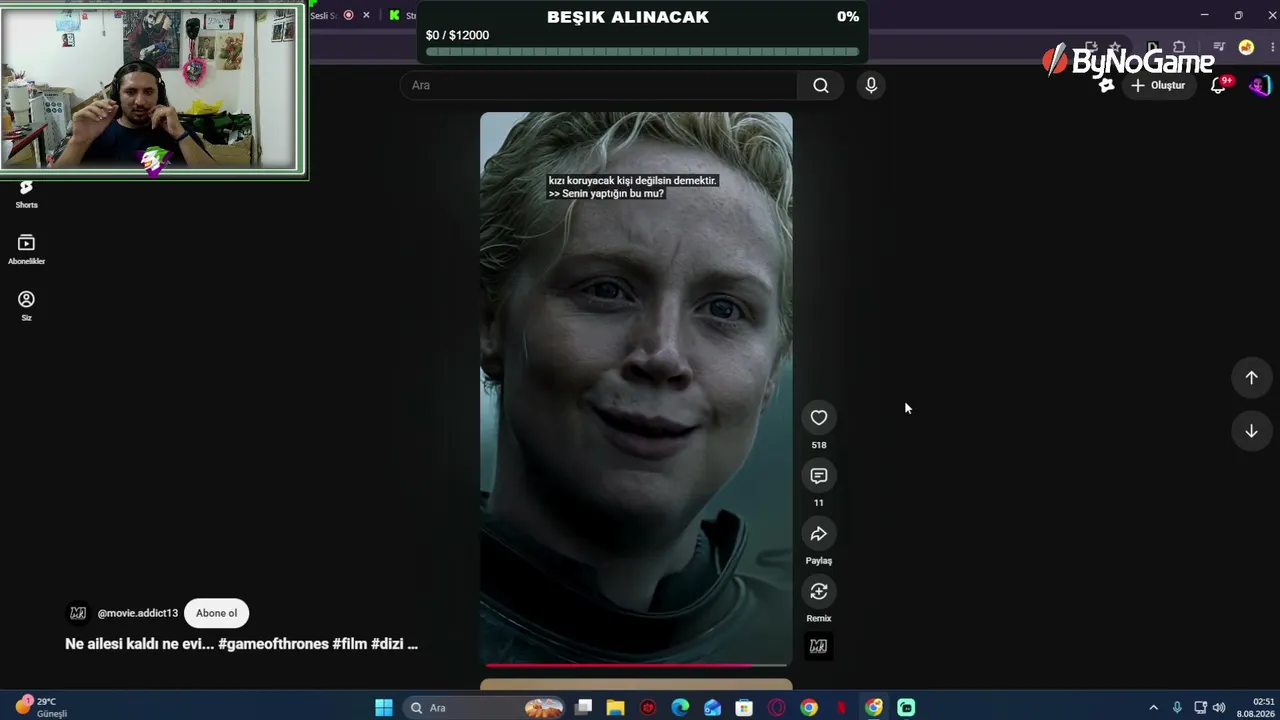The image size is (1280, 720).
Task: Like the Short with 518 likes
Action: [819, 418]
